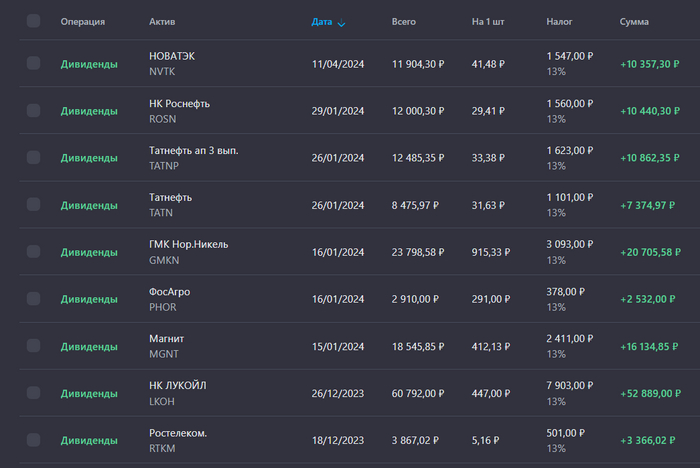Open the ФосАгро asset name
The width and height of the screenshot is (700, 468).
coord(169,291)
